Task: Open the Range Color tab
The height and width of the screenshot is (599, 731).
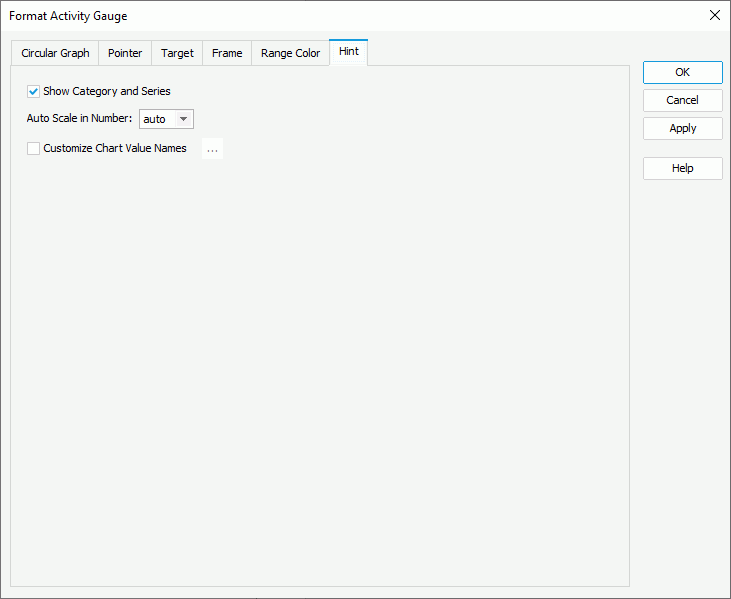Action: coord(290,53)
